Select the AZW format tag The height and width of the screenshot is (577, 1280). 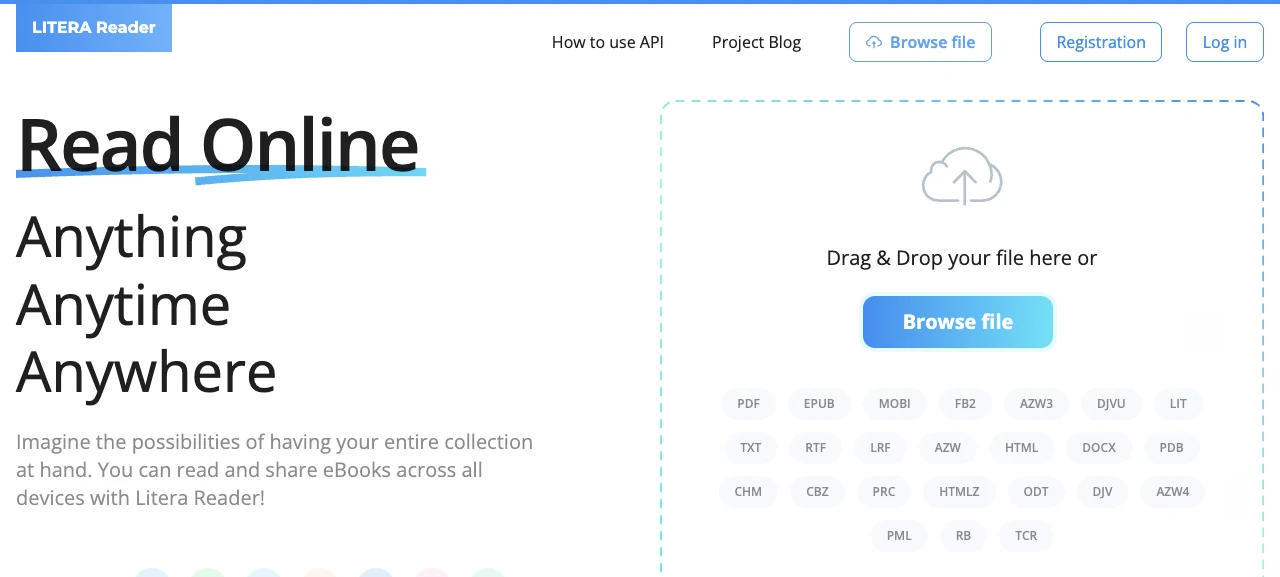pyautogui.click(x=948, y=448)
